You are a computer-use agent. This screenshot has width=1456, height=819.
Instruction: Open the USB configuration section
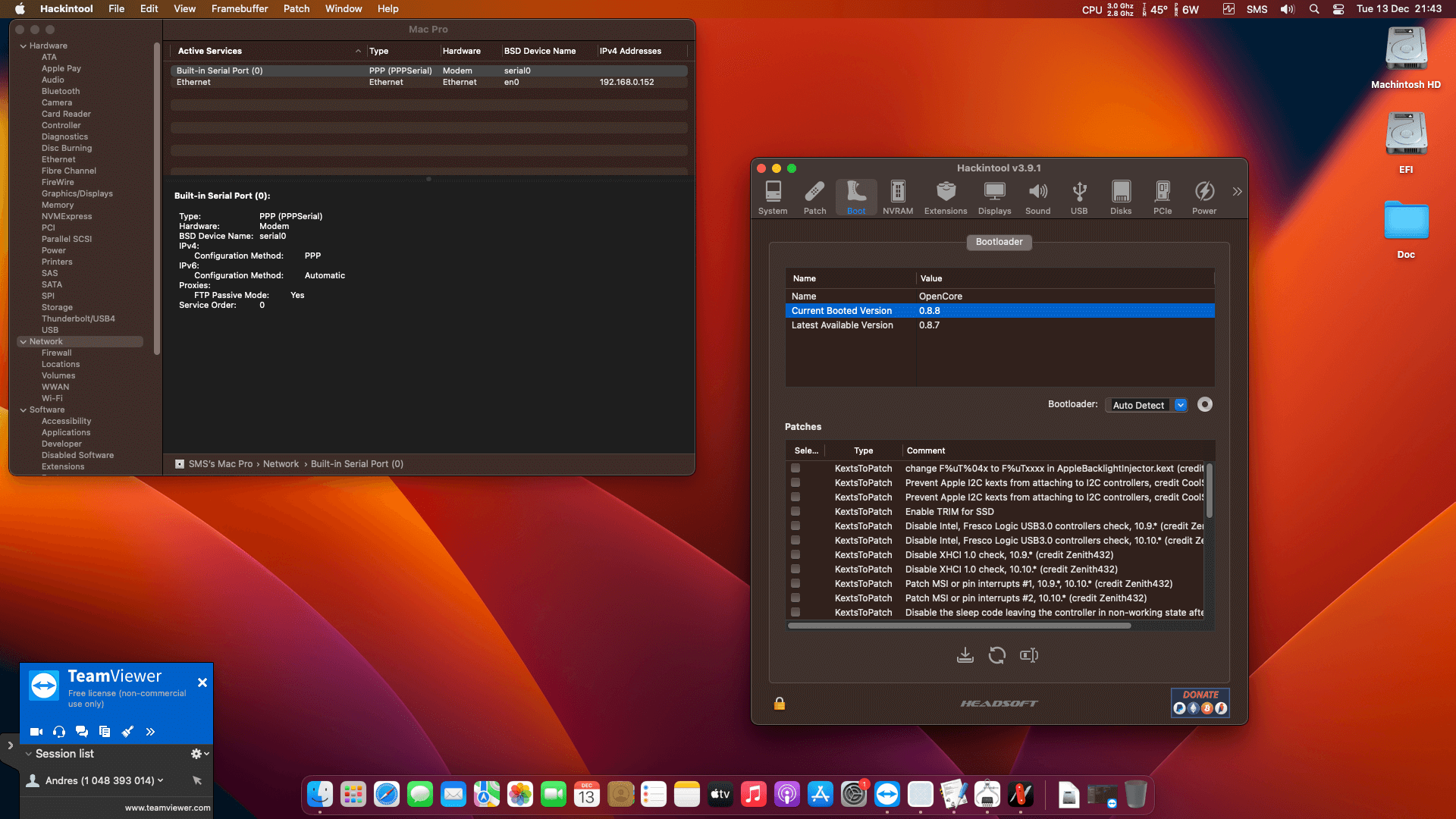(x=1078, y=197)
